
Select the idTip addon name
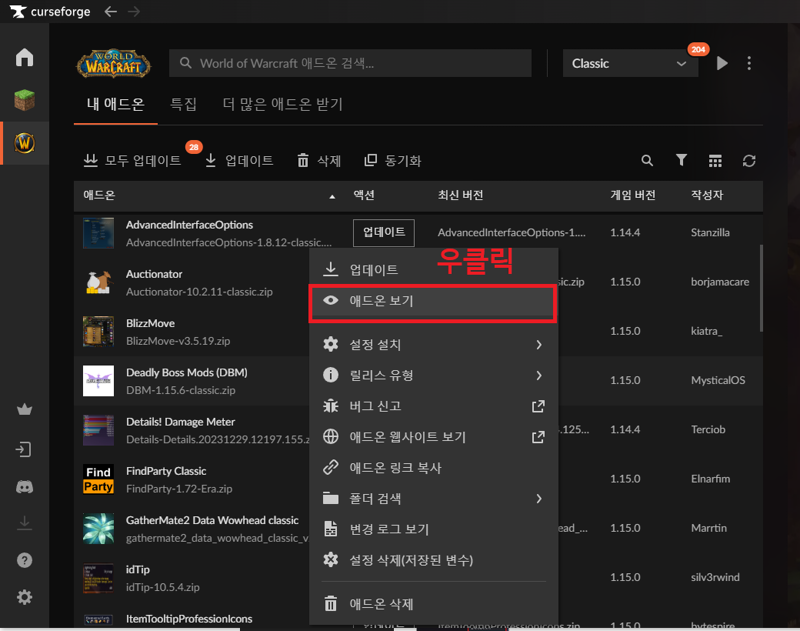138,569
